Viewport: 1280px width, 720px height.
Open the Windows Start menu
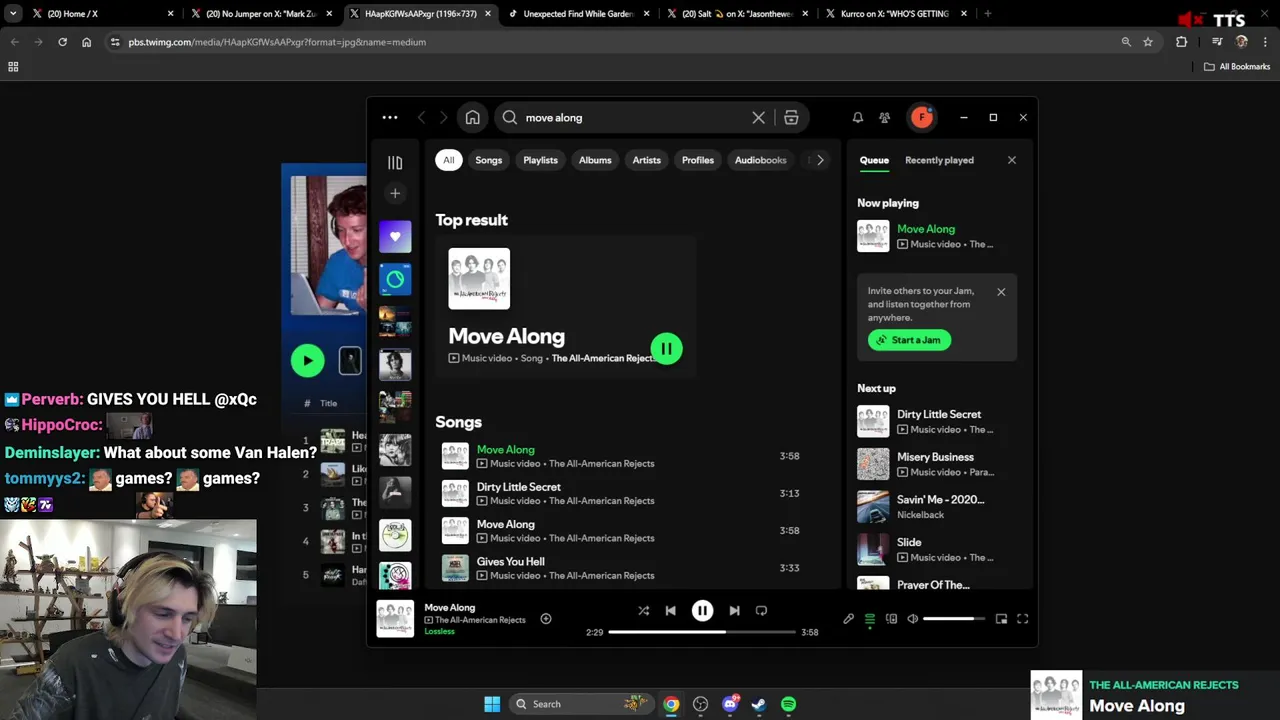tap(492, 704)
